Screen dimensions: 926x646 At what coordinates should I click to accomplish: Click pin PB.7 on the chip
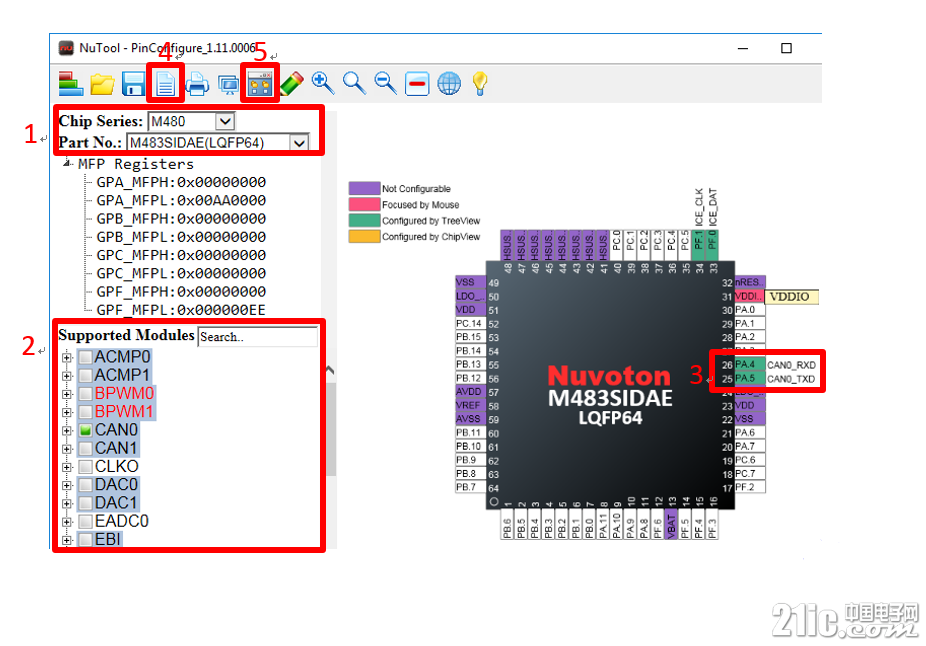tap(470, 487)
